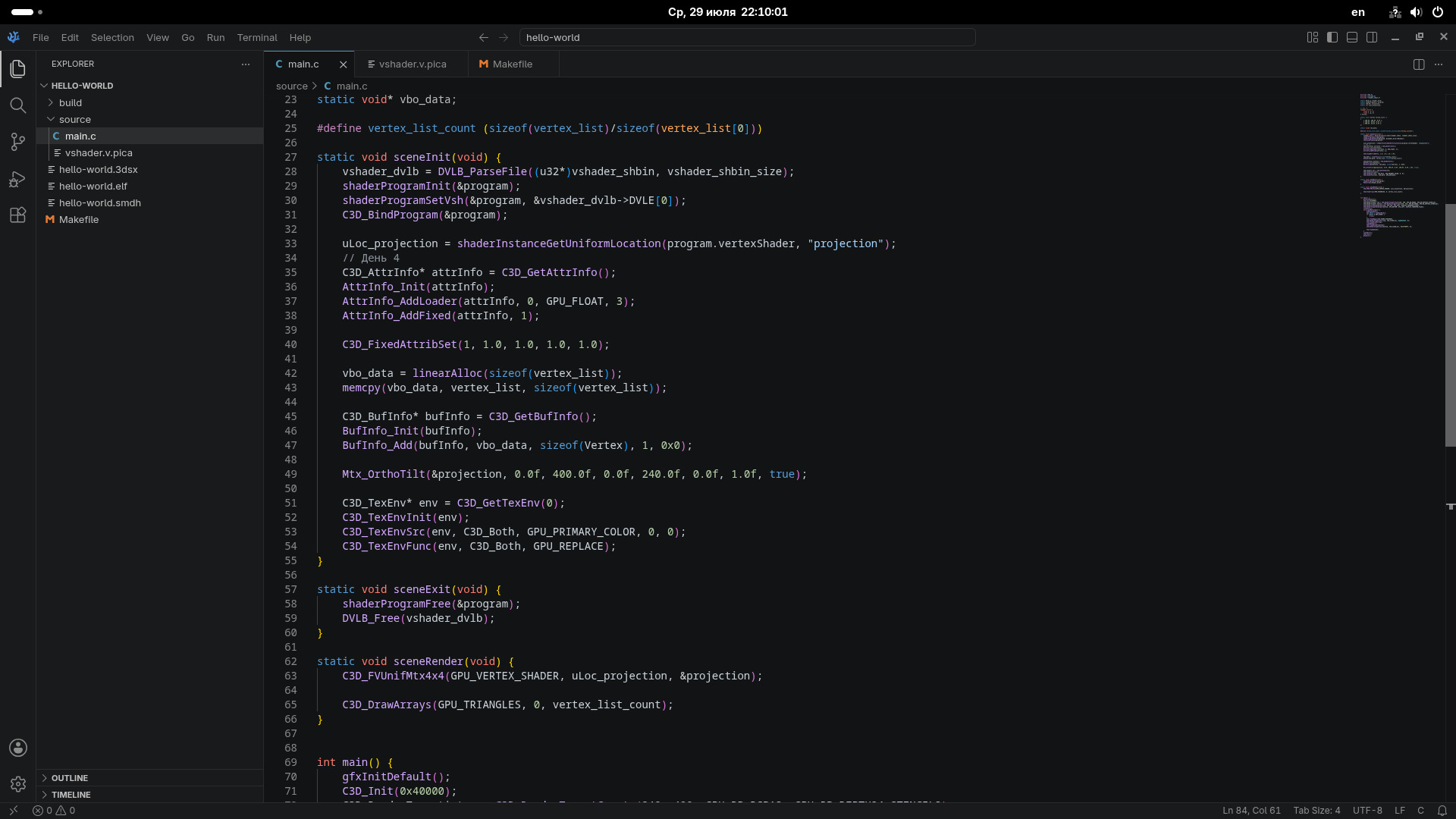Image resolution: width=1456 pixels, height=819 pixels.
Task: Change the LF end of line sequence
Action: (x=1400, y=811)
